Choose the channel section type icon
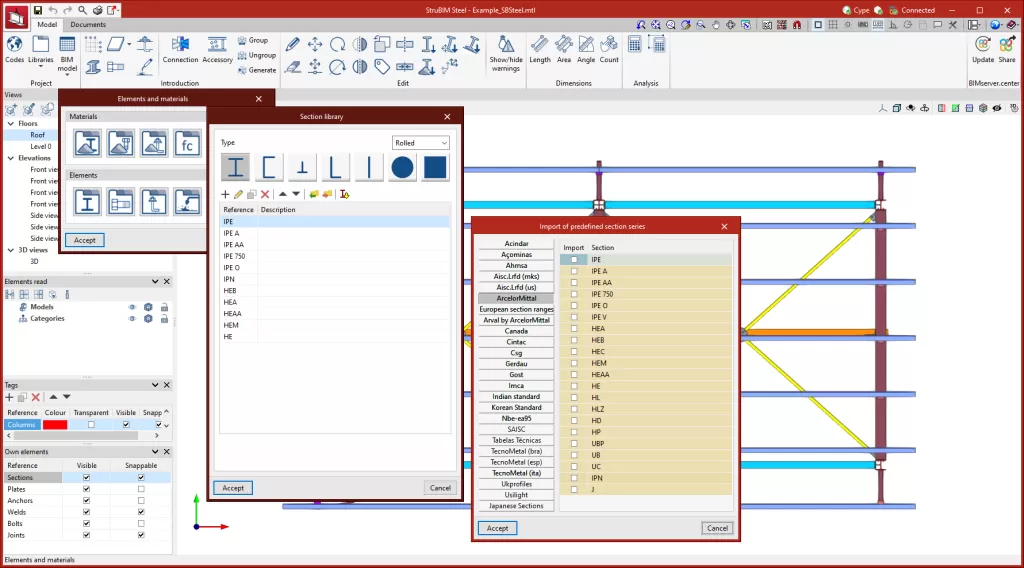 click(x=270, y=167)
